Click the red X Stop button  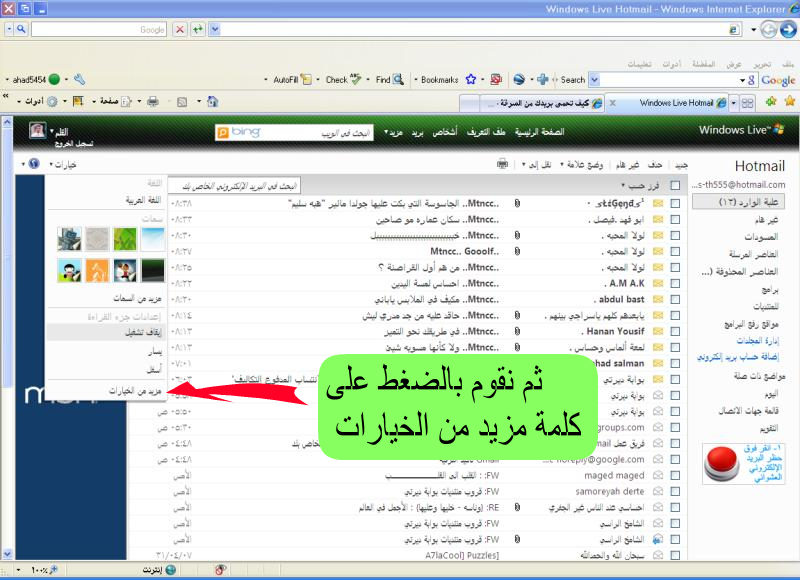tap(180, 29)
